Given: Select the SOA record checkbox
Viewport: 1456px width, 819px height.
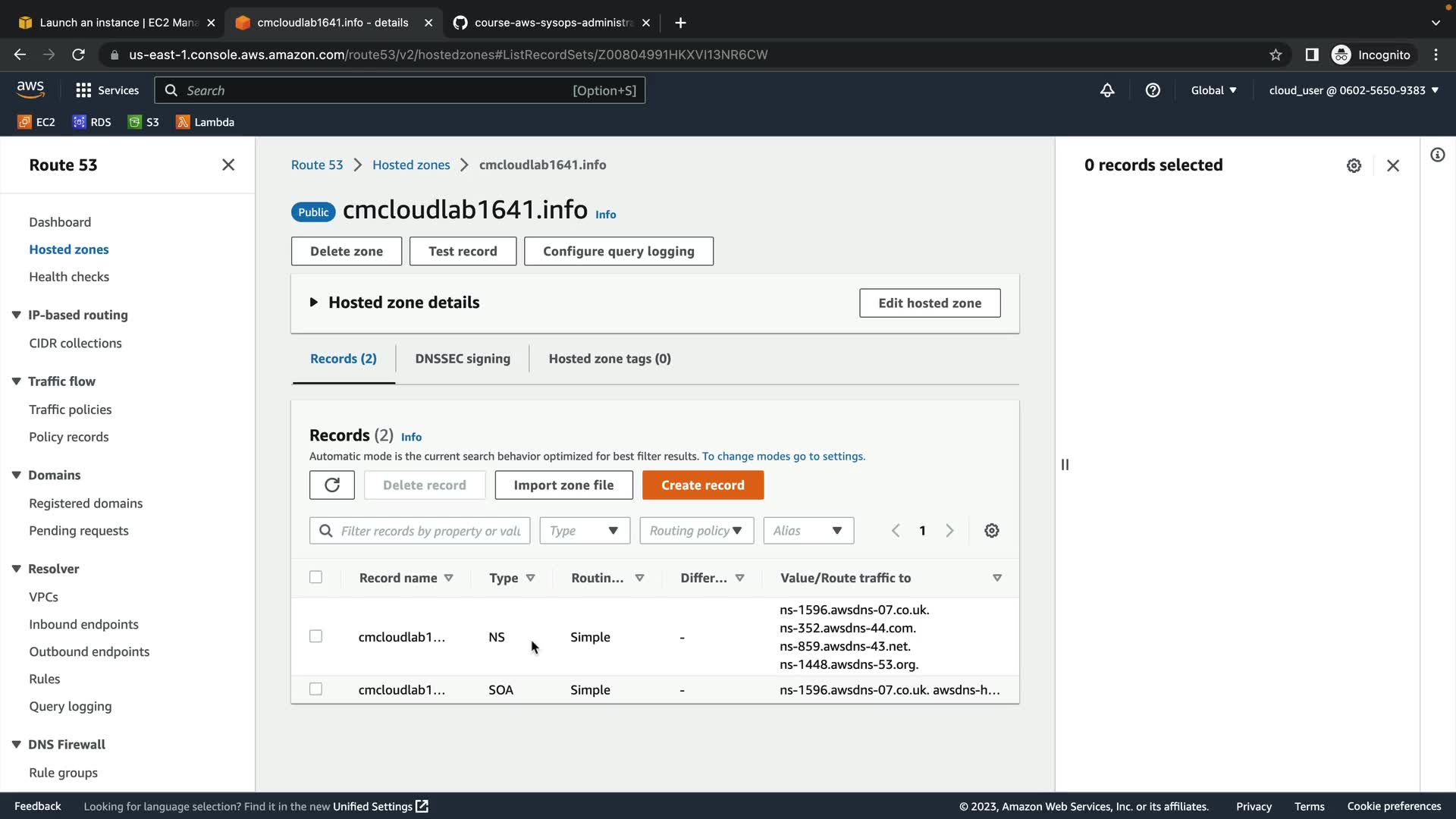Looking at the screenshot, I should pyautogui.click(x=315, y=689).
